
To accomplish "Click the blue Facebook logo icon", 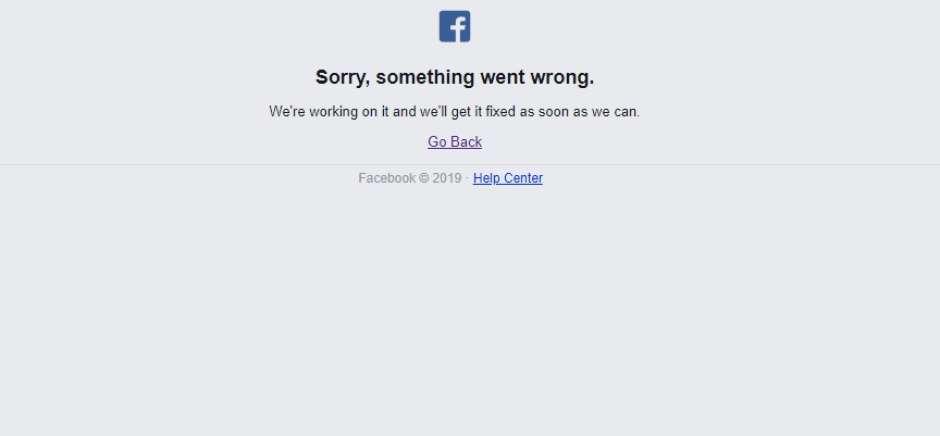I will 454,26.
